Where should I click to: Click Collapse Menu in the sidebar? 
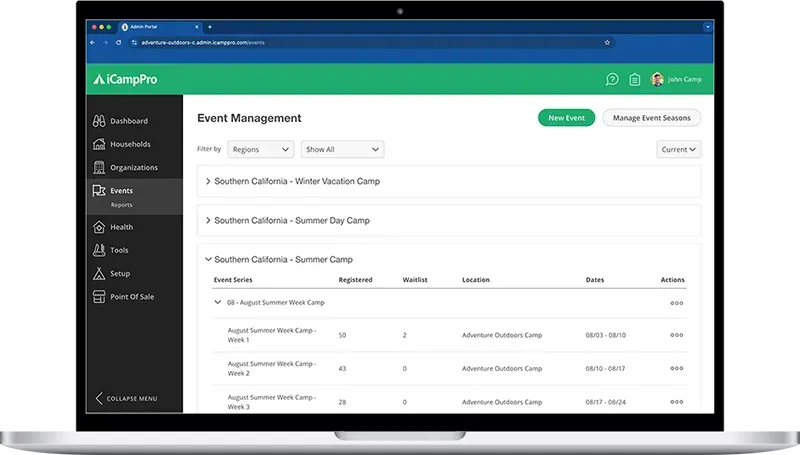click(127, 398)
